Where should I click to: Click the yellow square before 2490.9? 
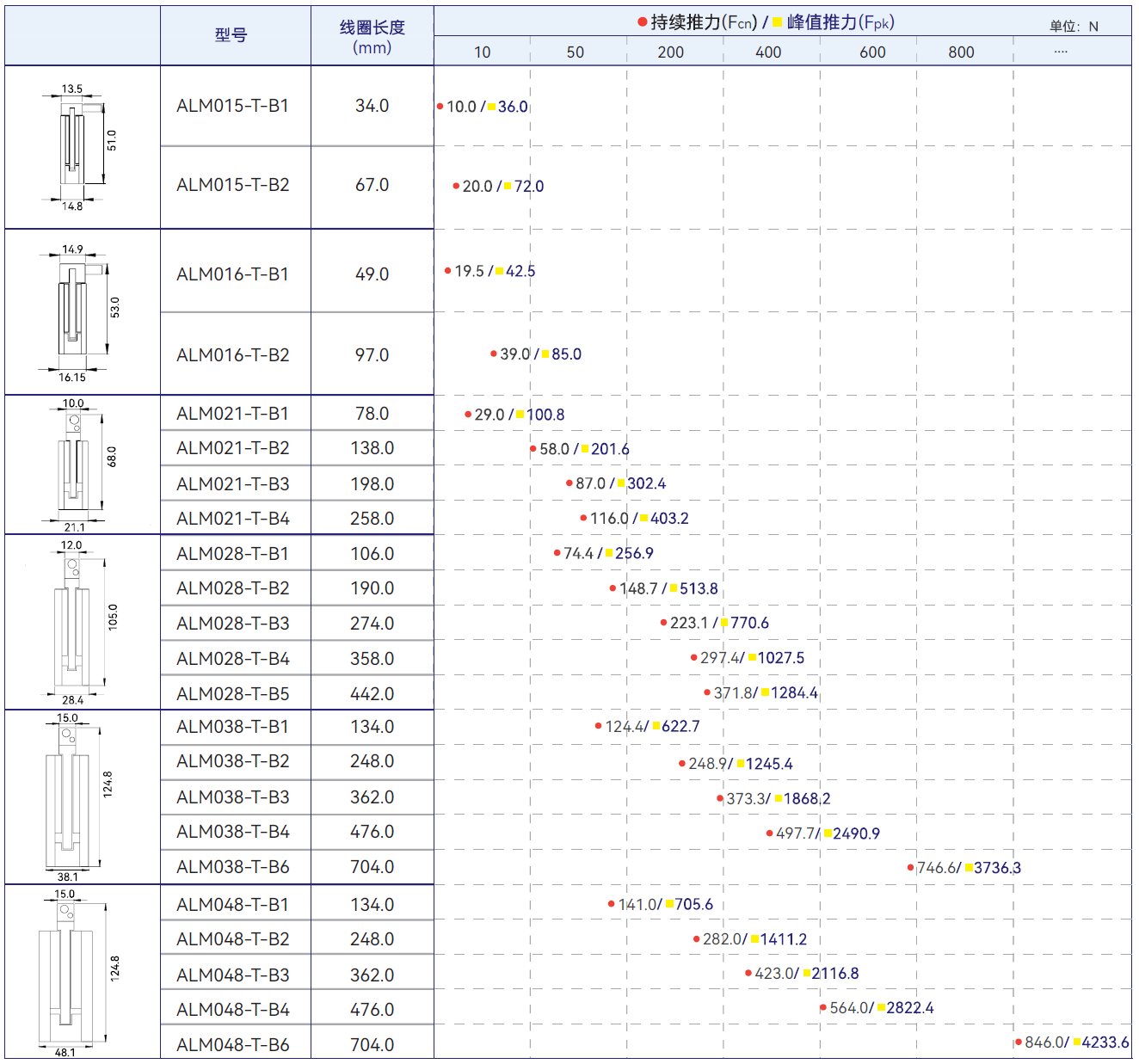828,833
